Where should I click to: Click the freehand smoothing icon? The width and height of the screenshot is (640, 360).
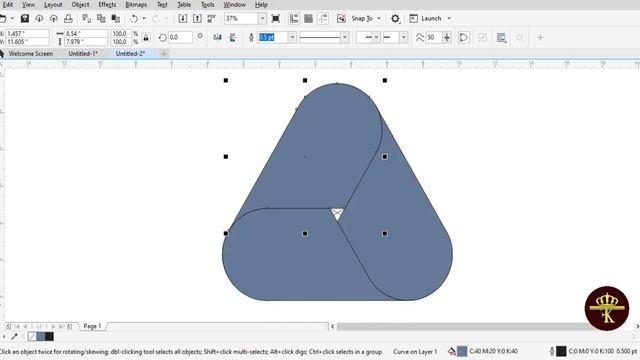pos(419,38)
